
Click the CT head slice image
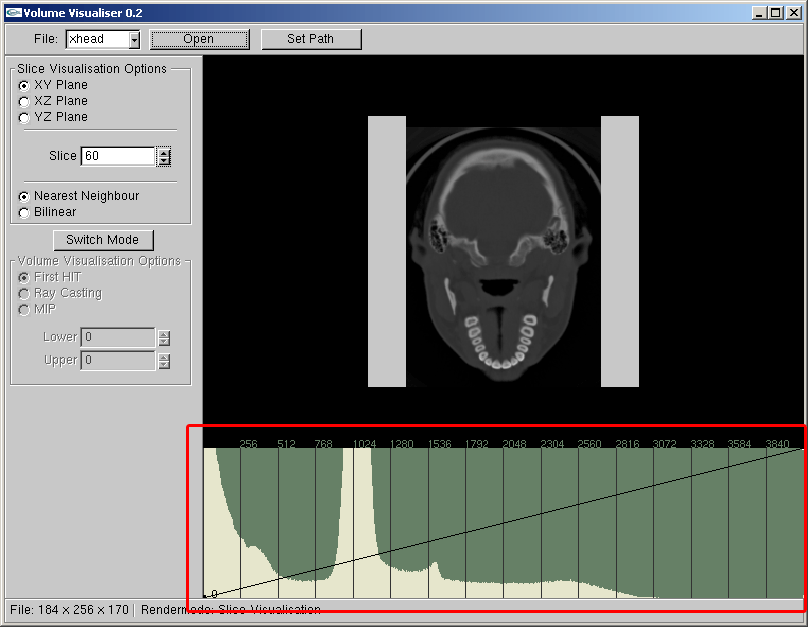503,251
